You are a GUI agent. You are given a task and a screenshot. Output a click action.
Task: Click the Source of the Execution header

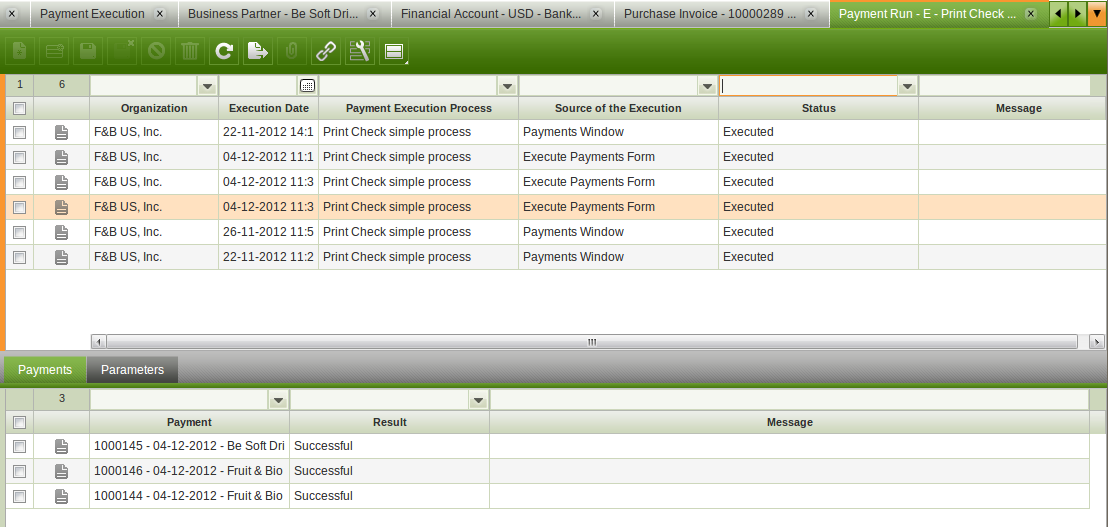pyautogui.click(x=618, y=108)
